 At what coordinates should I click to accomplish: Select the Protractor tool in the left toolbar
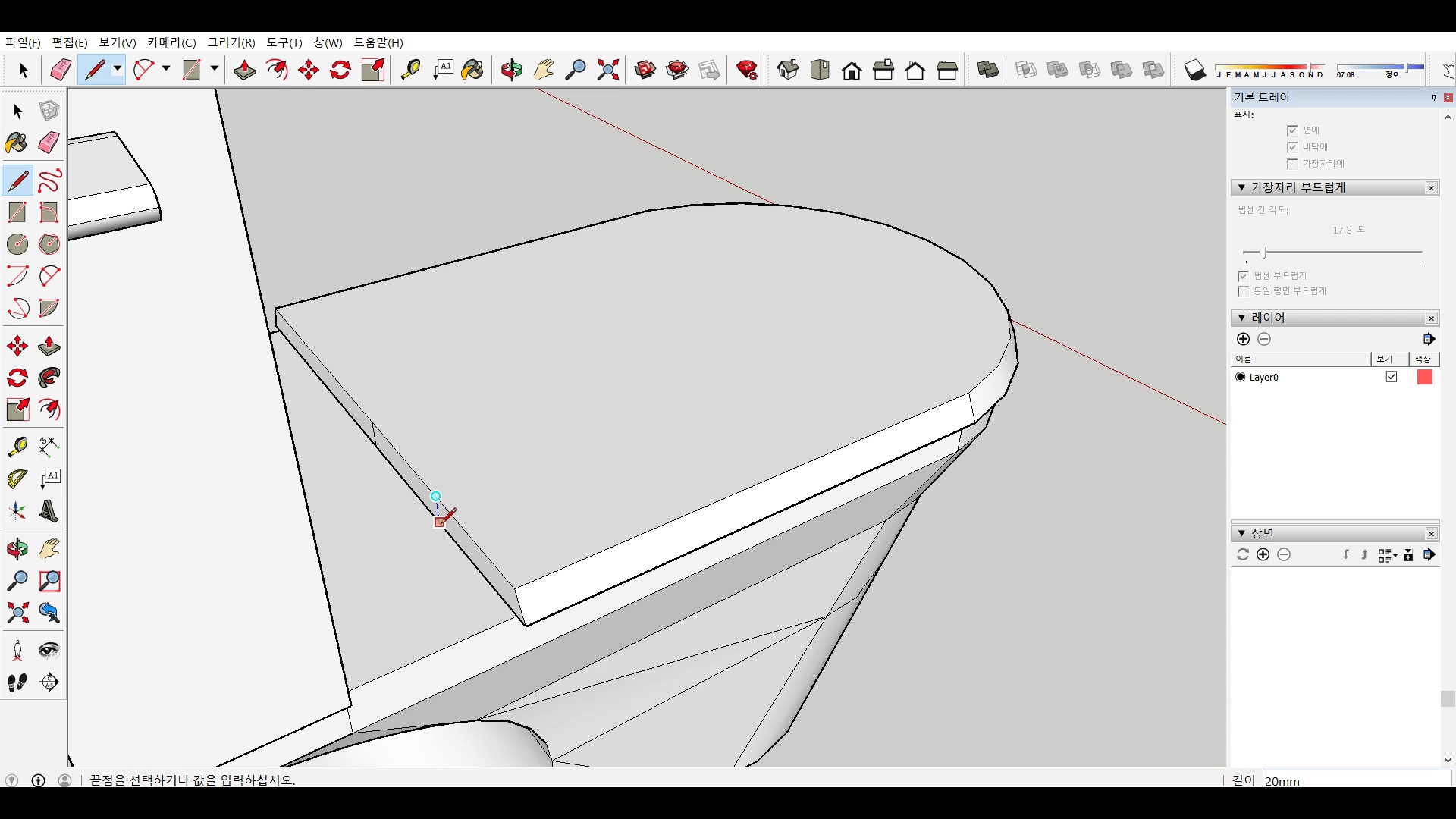tap(17, 479)
